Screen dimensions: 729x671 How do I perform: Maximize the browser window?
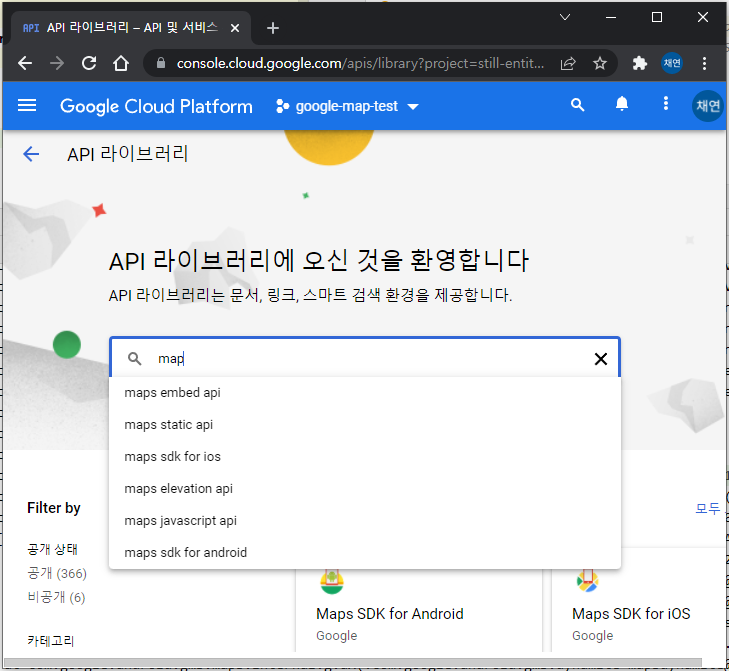pyautogui.click(x=656, y=17)
